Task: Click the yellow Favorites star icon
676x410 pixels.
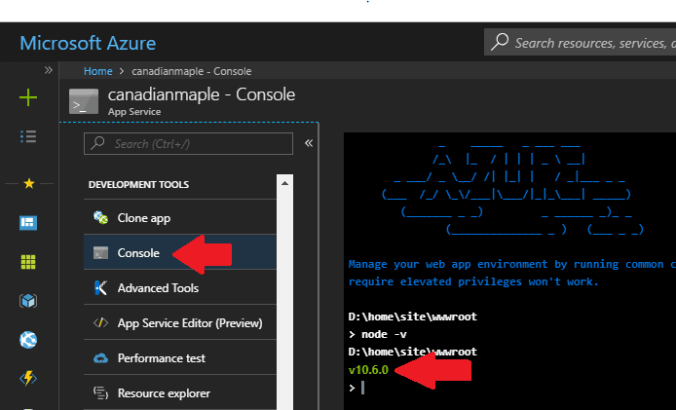Action: pyautogui.click(x=29, y=183)
